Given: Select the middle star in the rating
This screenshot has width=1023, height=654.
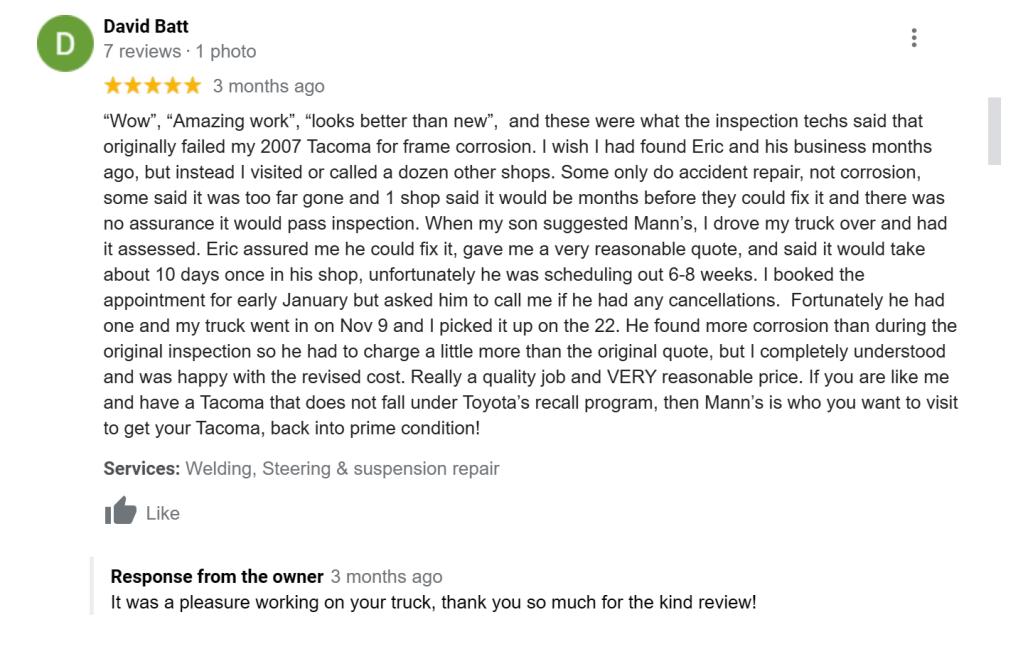Looking at the screenshot, I should click(152, 86).
